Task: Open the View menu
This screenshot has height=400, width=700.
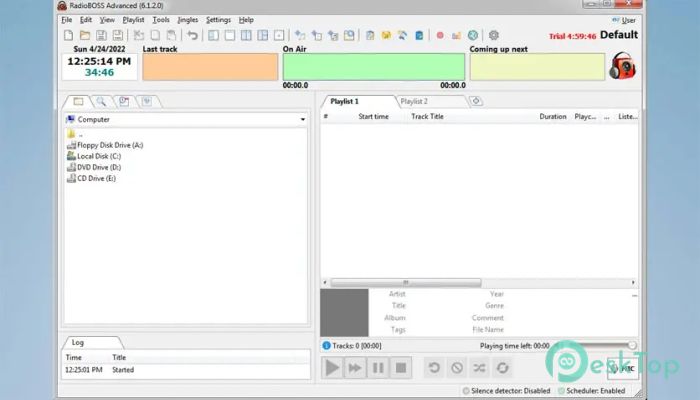Action: pos(107,20)
